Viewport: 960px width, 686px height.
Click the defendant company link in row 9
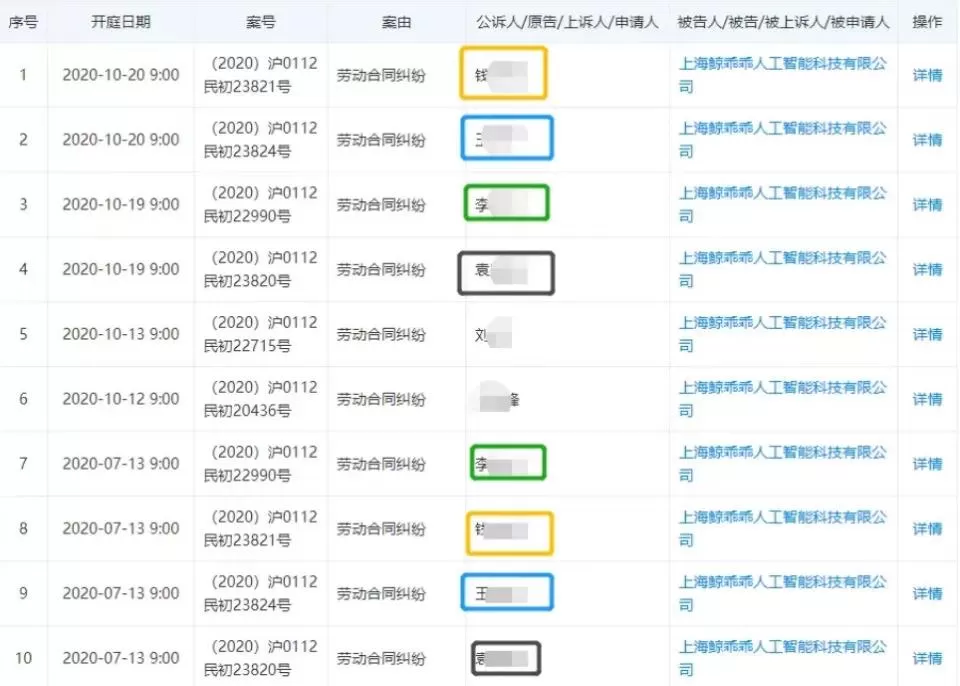click(x=782, y=593)
